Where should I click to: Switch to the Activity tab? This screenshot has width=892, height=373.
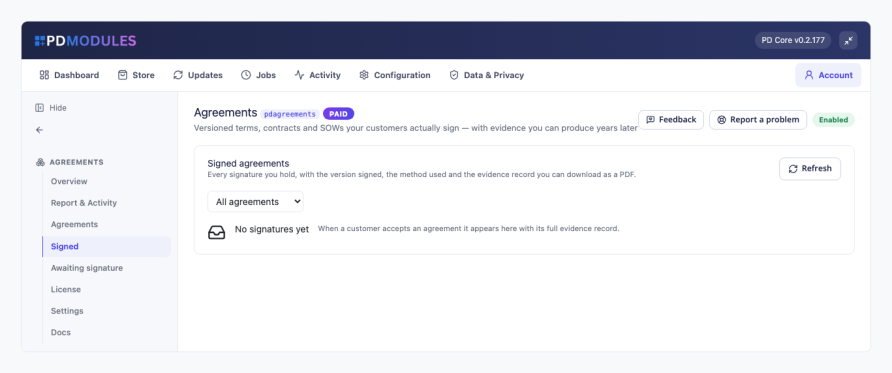point(317,75)
